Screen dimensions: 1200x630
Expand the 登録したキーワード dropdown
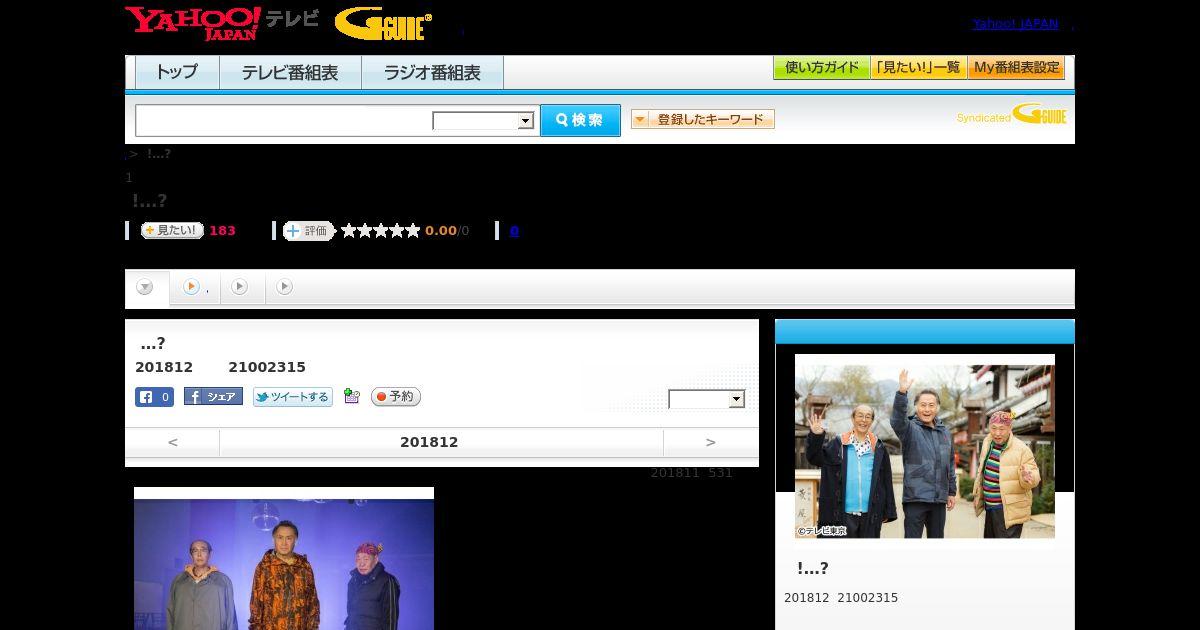tap(703, 119)
